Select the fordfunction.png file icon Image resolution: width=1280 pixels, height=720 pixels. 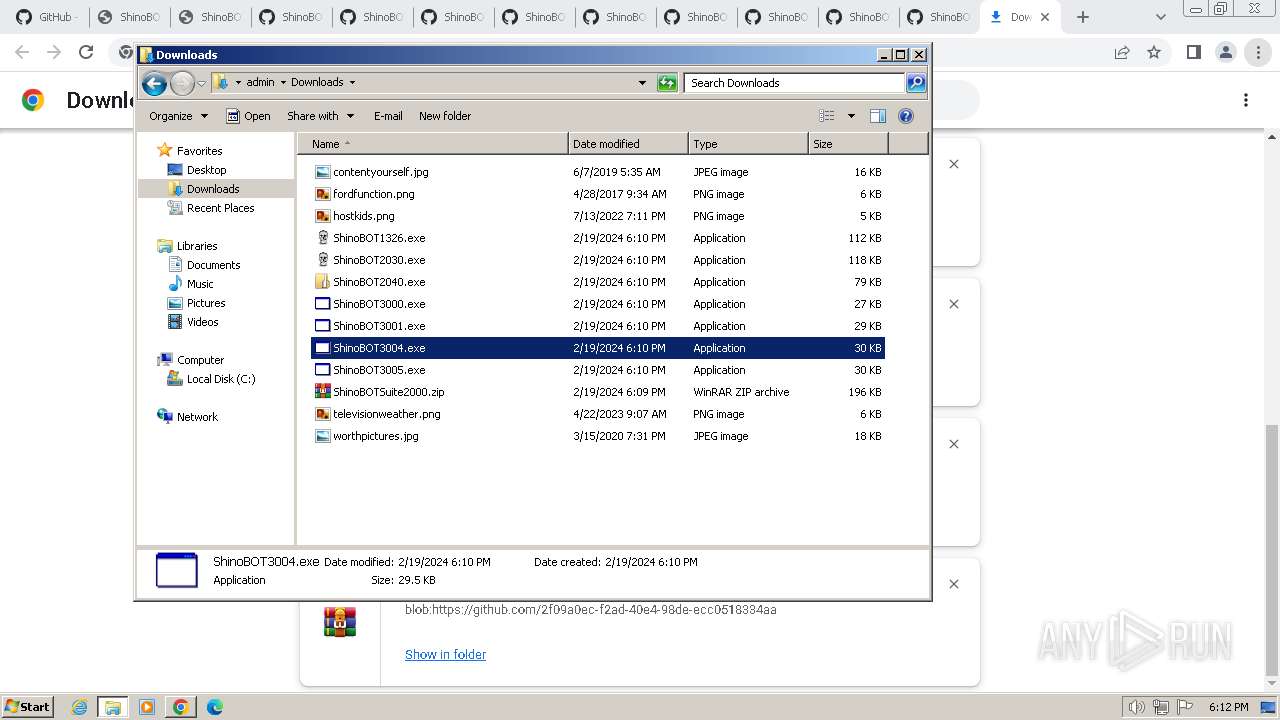tap(322, 194)
